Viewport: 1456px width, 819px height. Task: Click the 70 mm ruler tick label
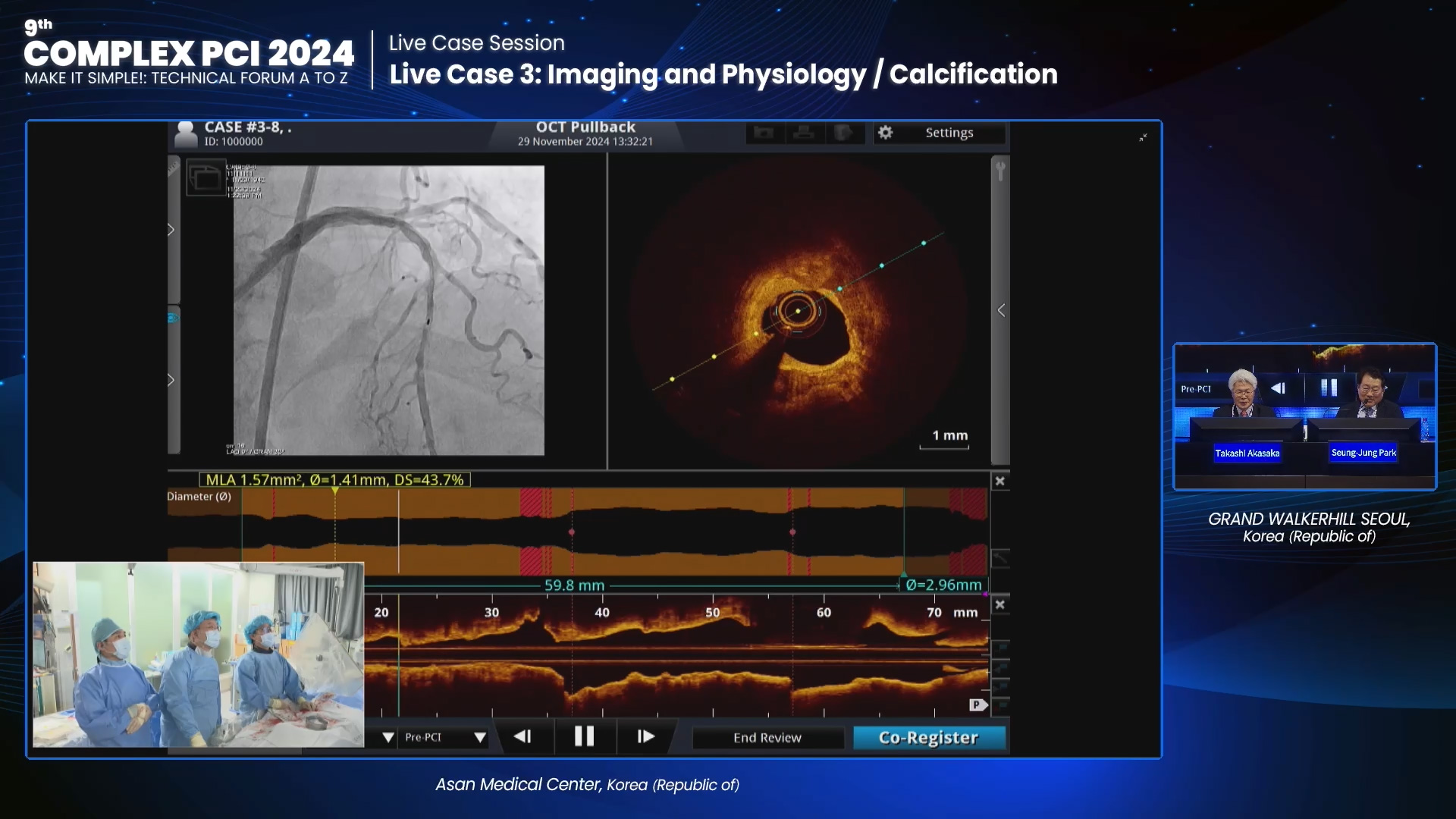934,612
